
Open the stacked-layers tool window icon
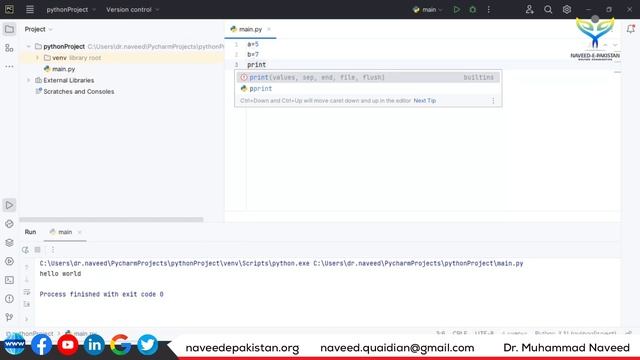click(9, 242)
